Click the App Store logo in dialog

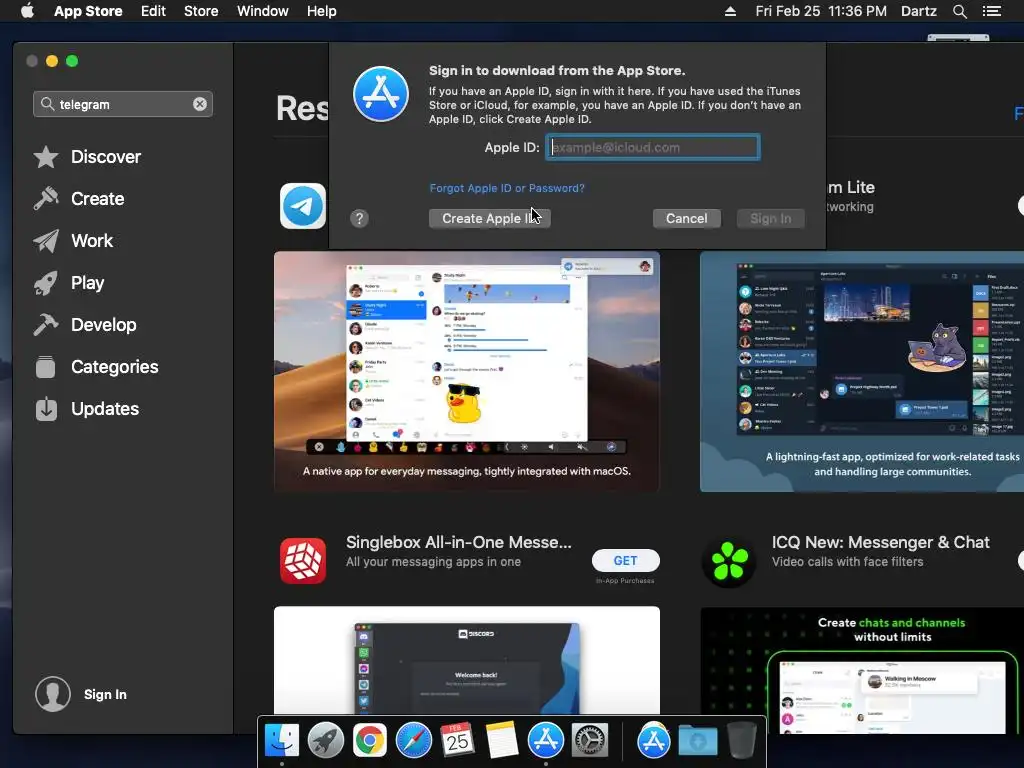click(x=381, y=94)
